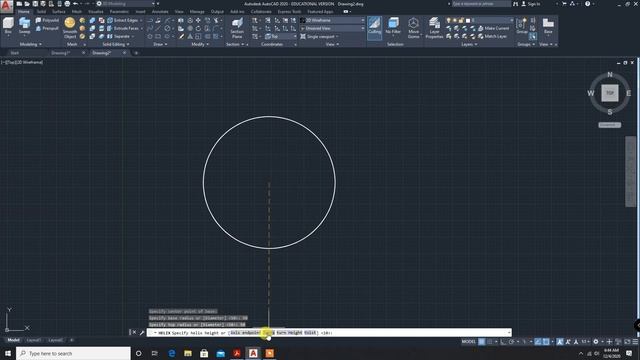Image resolution: width=640 pixels, height=360 pixels.
Task: Click the MODEL space button in status bar
Action: coord(469,341)
